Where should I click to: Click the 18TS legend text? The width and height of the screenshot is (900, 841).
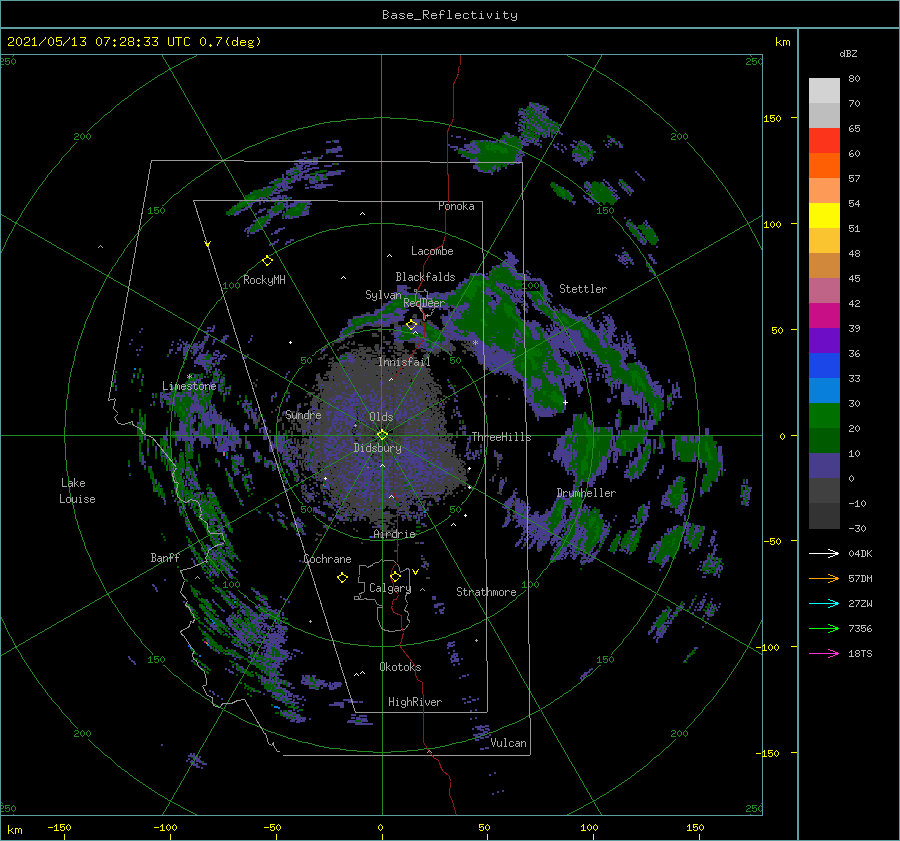(860, 653)
